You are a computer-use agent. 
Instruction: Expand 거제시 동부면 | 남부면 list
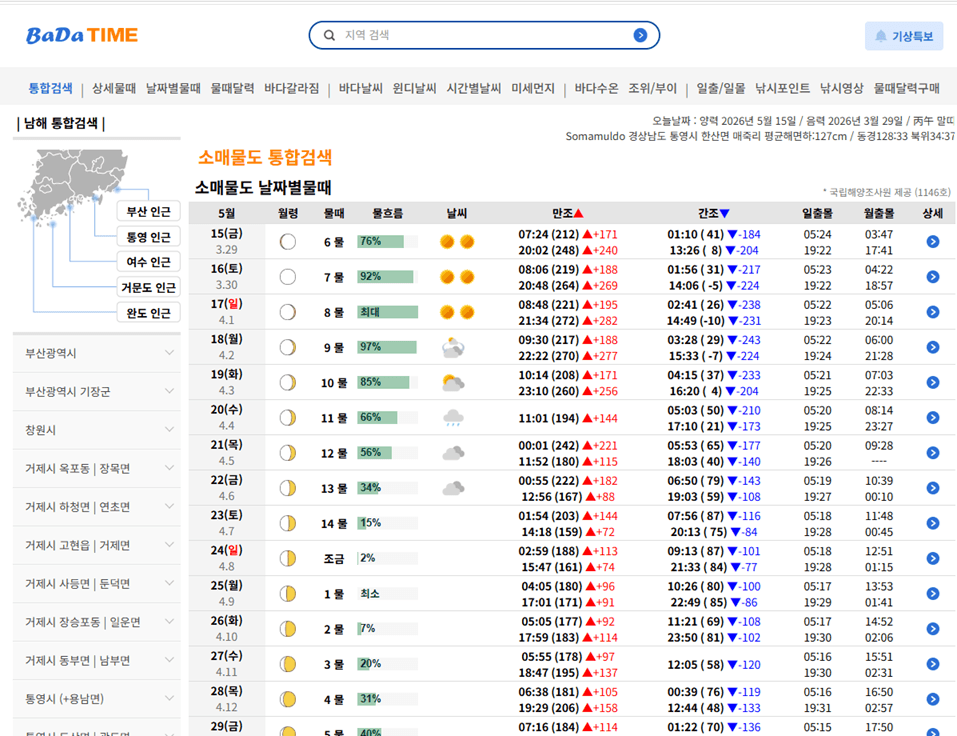click(96, 661)
